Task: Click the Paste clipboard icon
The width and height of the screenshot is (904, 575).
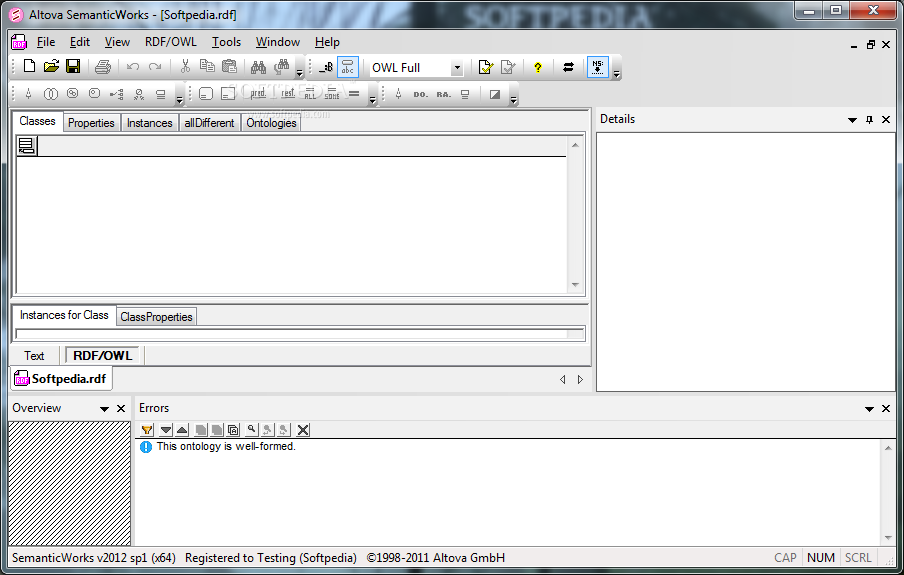Action: click(x=229, y=66)
